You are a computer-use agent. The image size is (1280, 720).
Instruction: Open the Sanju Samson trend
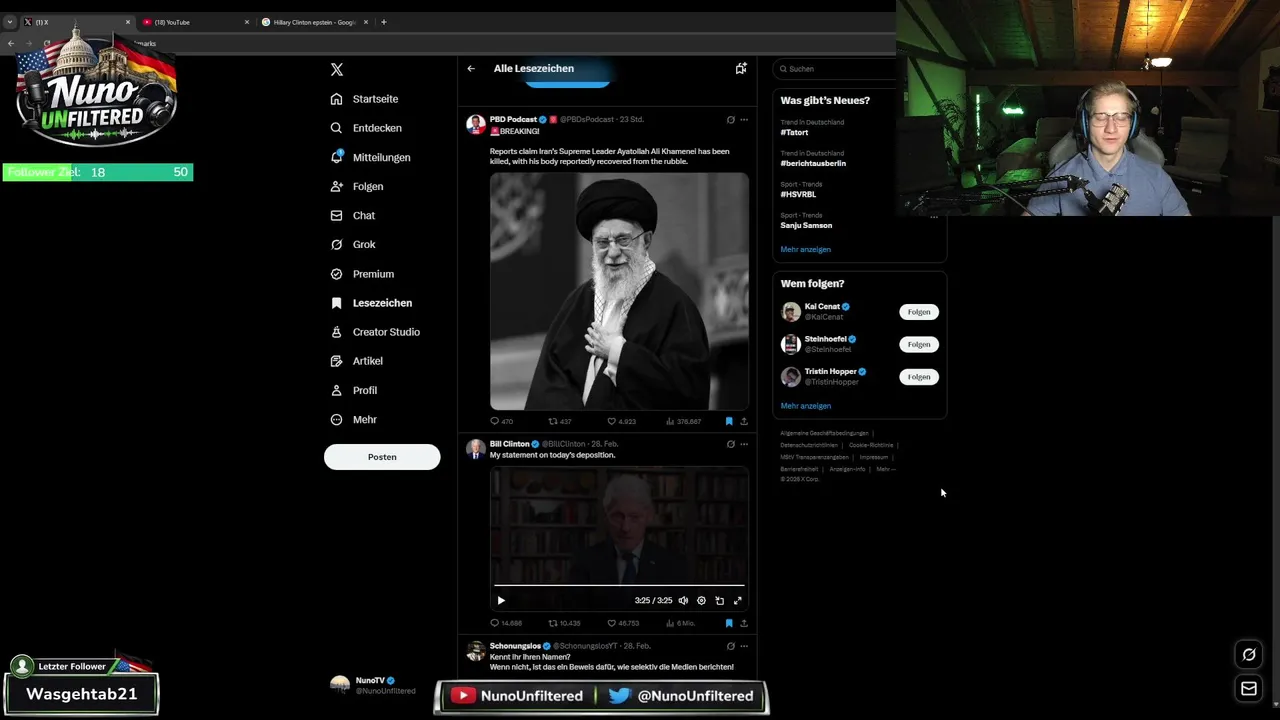(x=806, y=225)
